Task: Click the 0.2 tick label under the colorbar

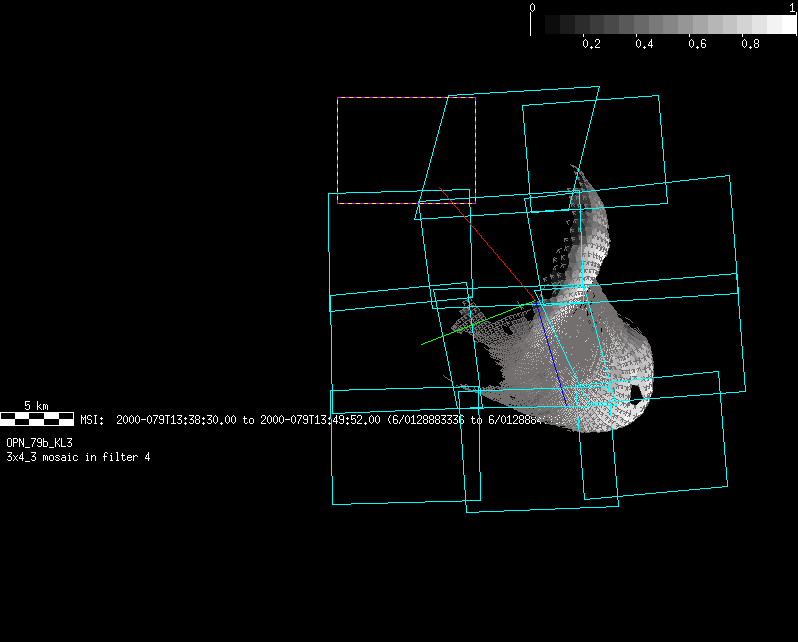Action: (591, 45)
